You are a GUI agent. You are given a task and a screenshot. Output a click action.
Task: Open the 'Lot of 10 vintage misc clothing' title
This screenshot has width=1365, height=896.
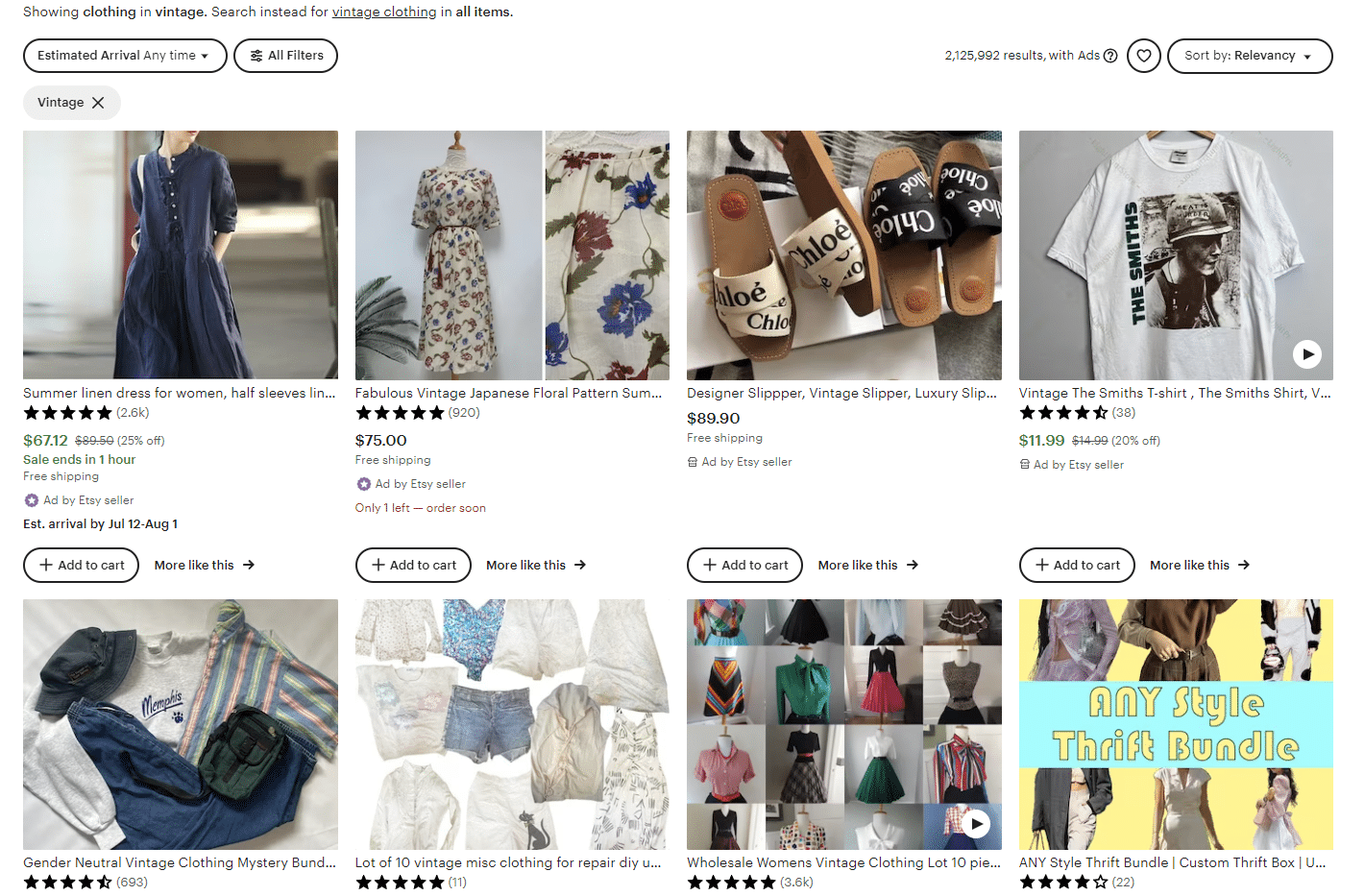(508, 862)
